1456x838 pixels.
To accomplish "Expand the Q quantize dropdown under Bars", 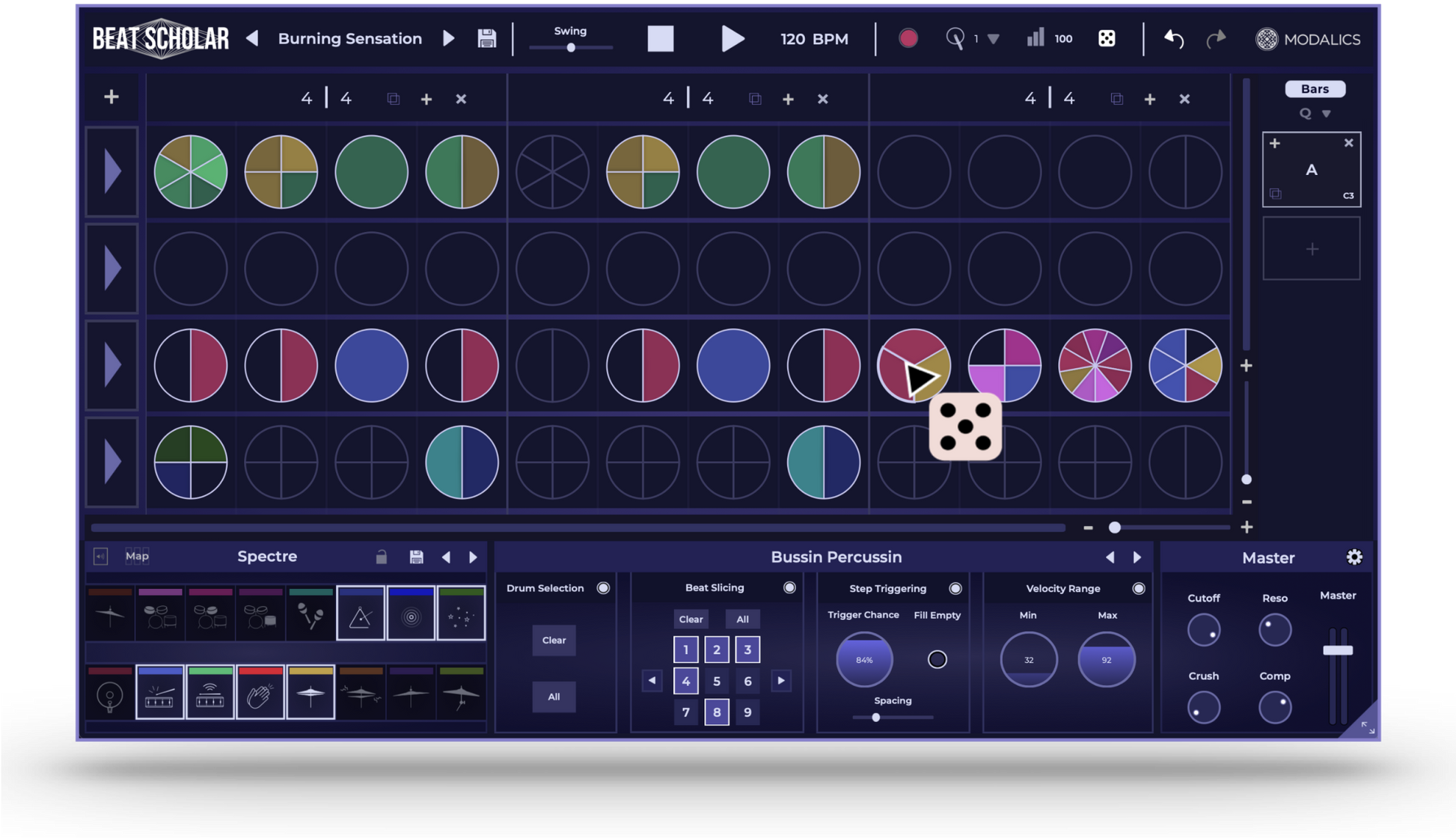I will coord(1326,114).
